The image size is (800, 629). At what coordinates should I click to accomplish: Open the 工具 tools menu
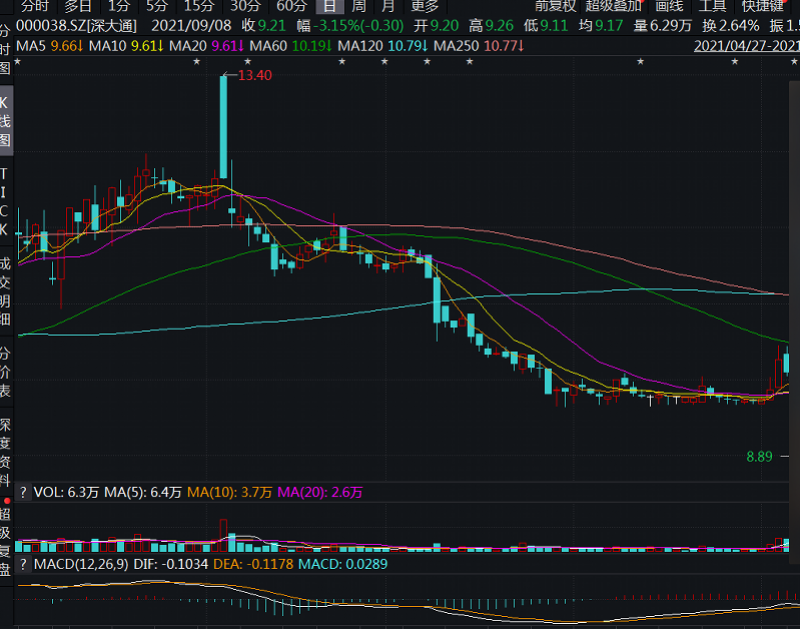coord(711,6)
